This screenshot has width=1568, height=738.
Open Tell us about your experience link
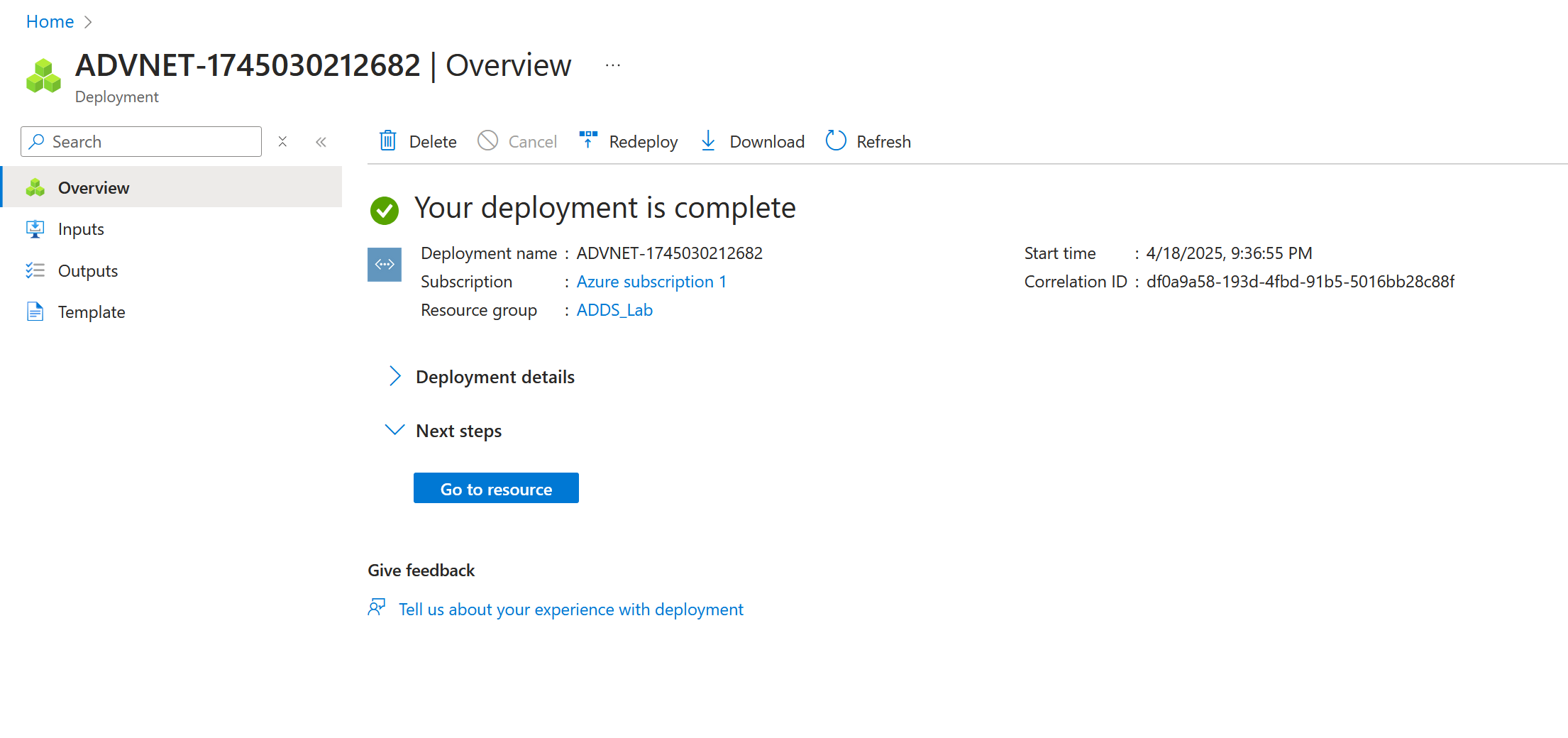click(x=570, y=610)
